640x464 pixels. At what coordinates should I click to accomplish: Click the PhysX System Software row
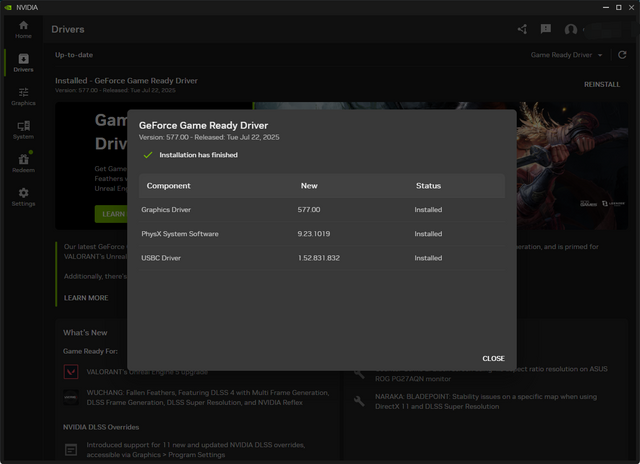tap(322, 234)
